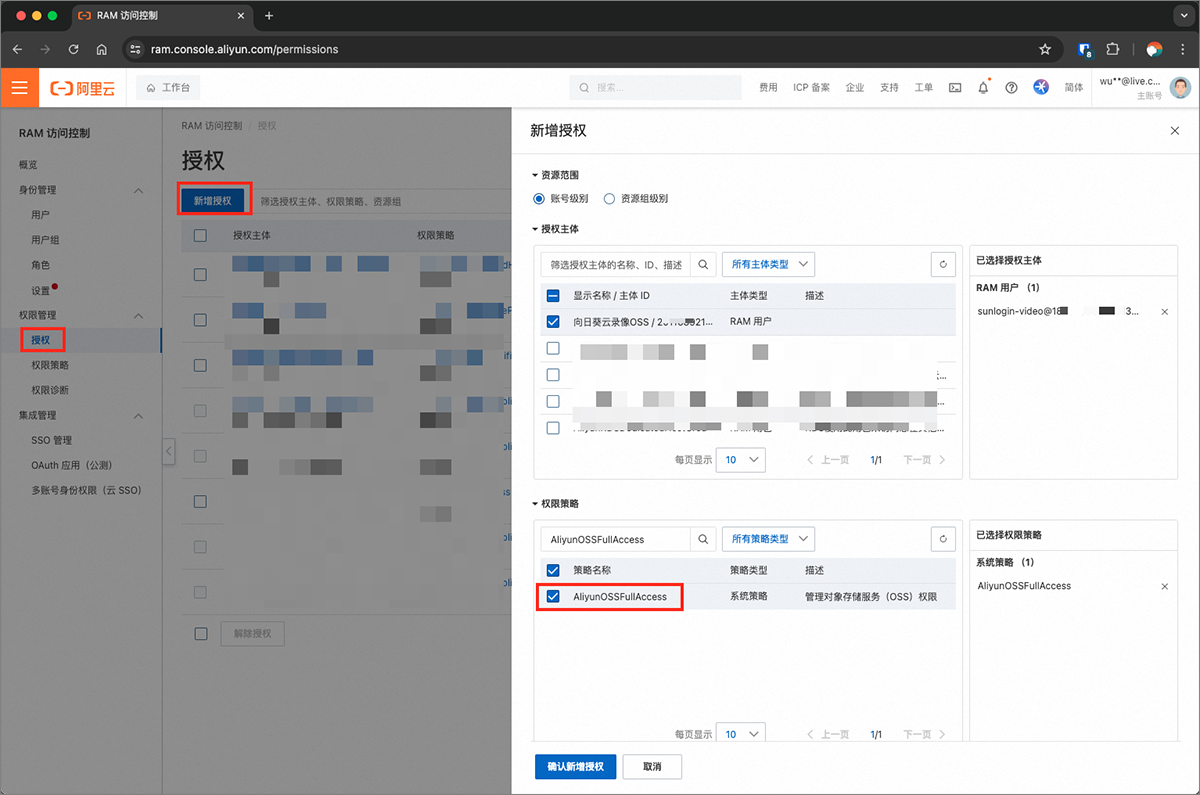Refresh the authorization principal list

point(942,264)
